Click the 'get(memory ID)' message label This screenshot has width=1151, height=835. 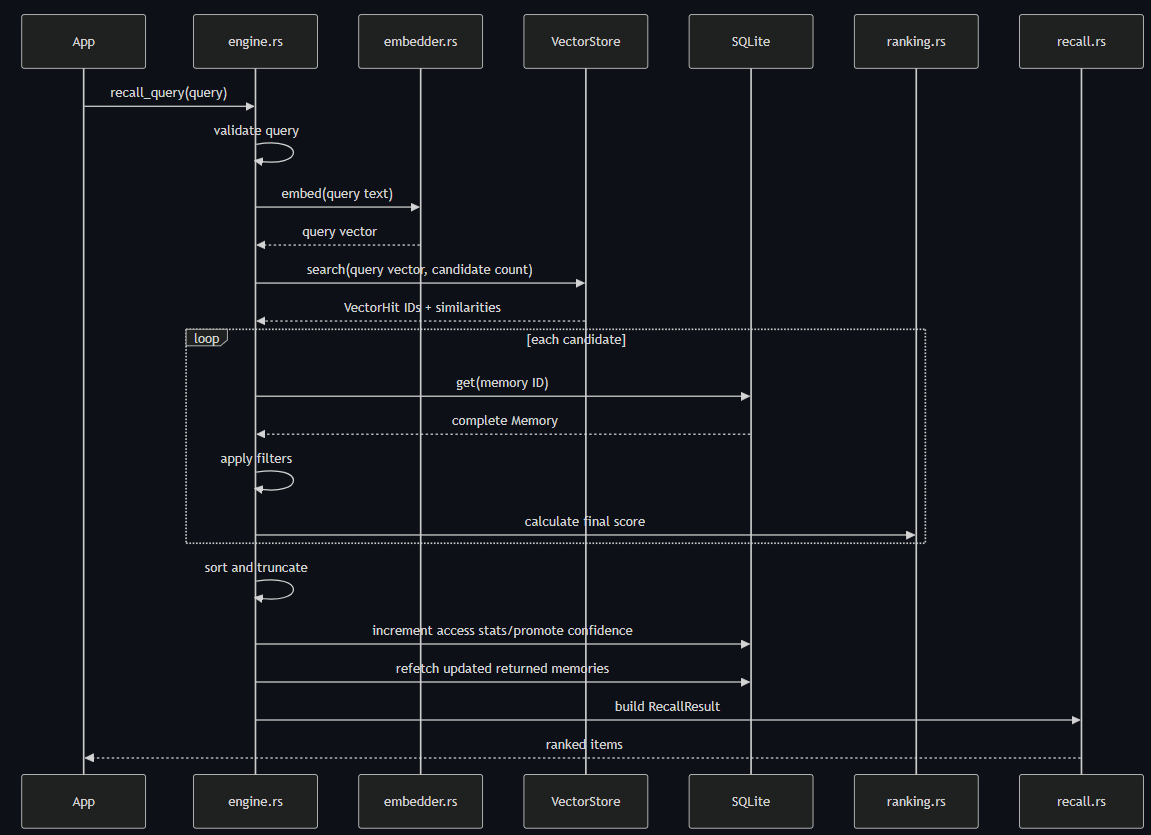click(502, 383)
